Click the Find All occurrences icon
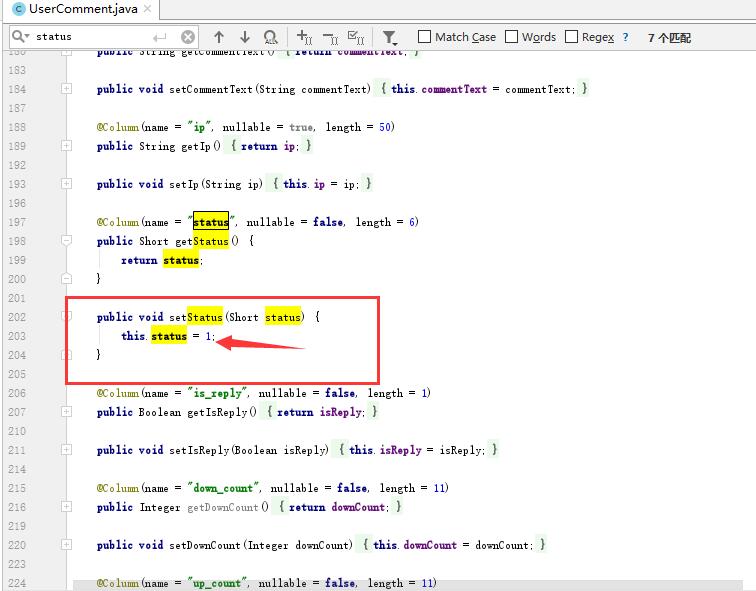 (271, 38)
